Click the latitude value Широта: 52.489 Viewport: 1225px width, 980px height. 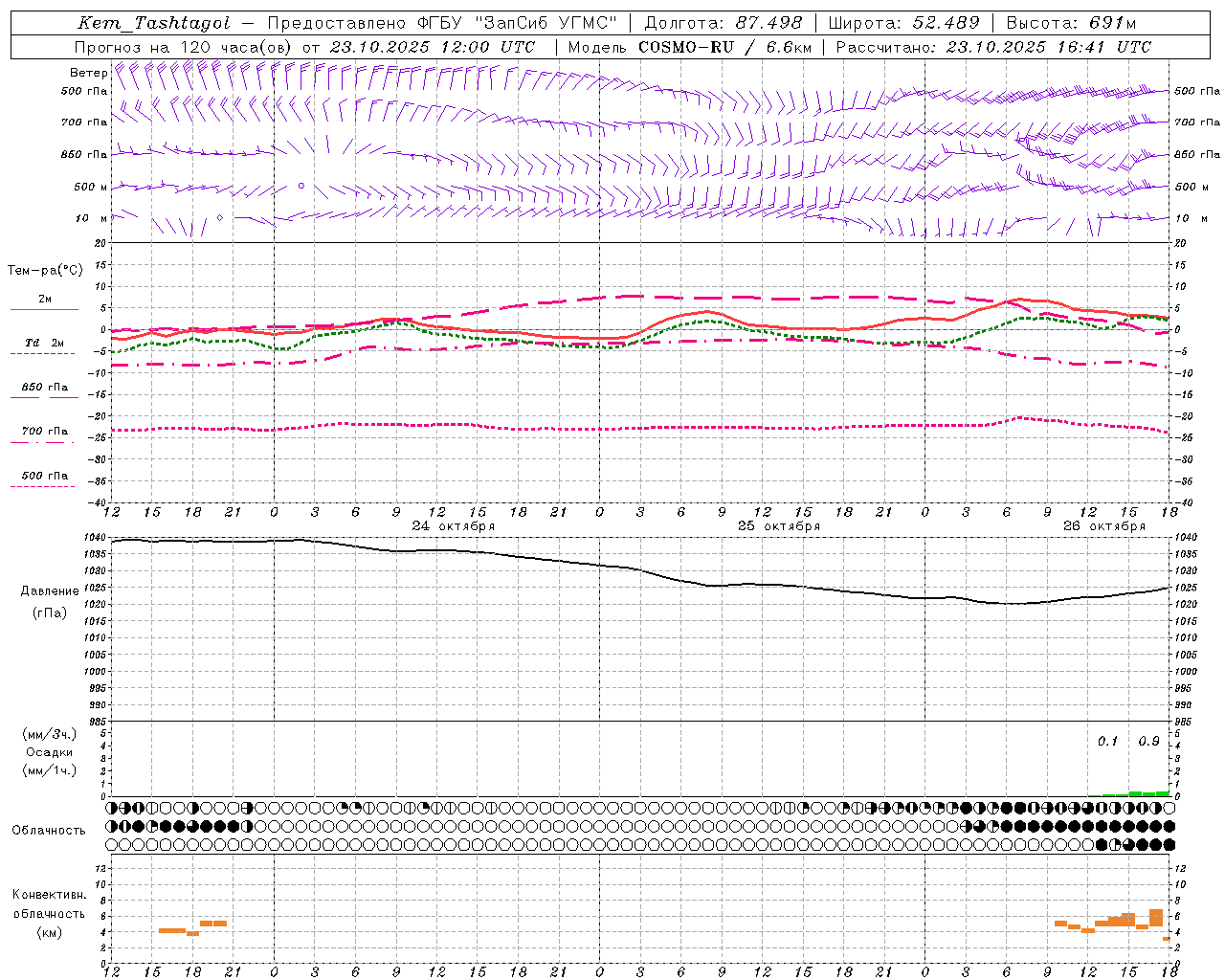(904, 23)
